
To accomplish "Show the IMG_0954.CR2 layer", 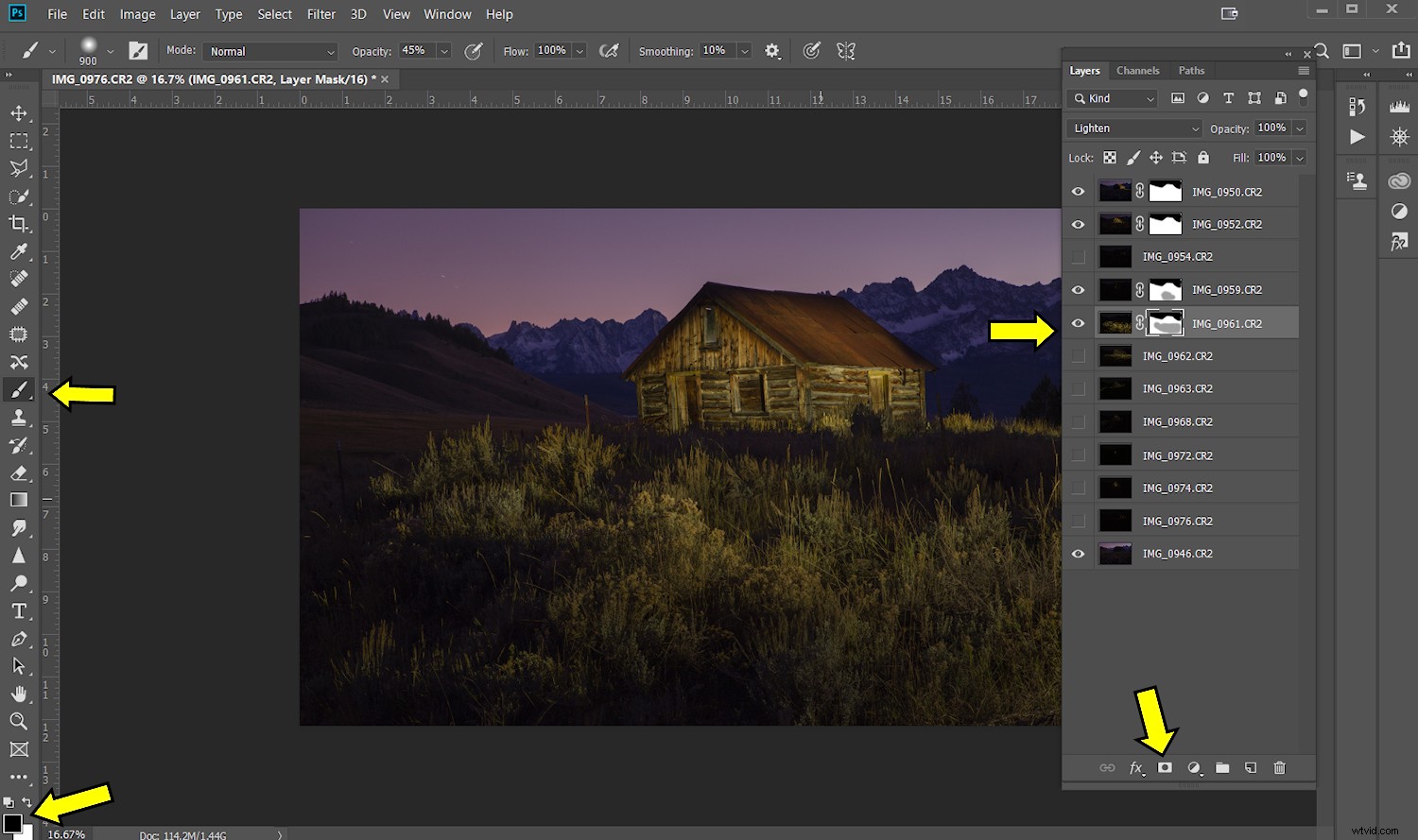I will coord(1078,257).
